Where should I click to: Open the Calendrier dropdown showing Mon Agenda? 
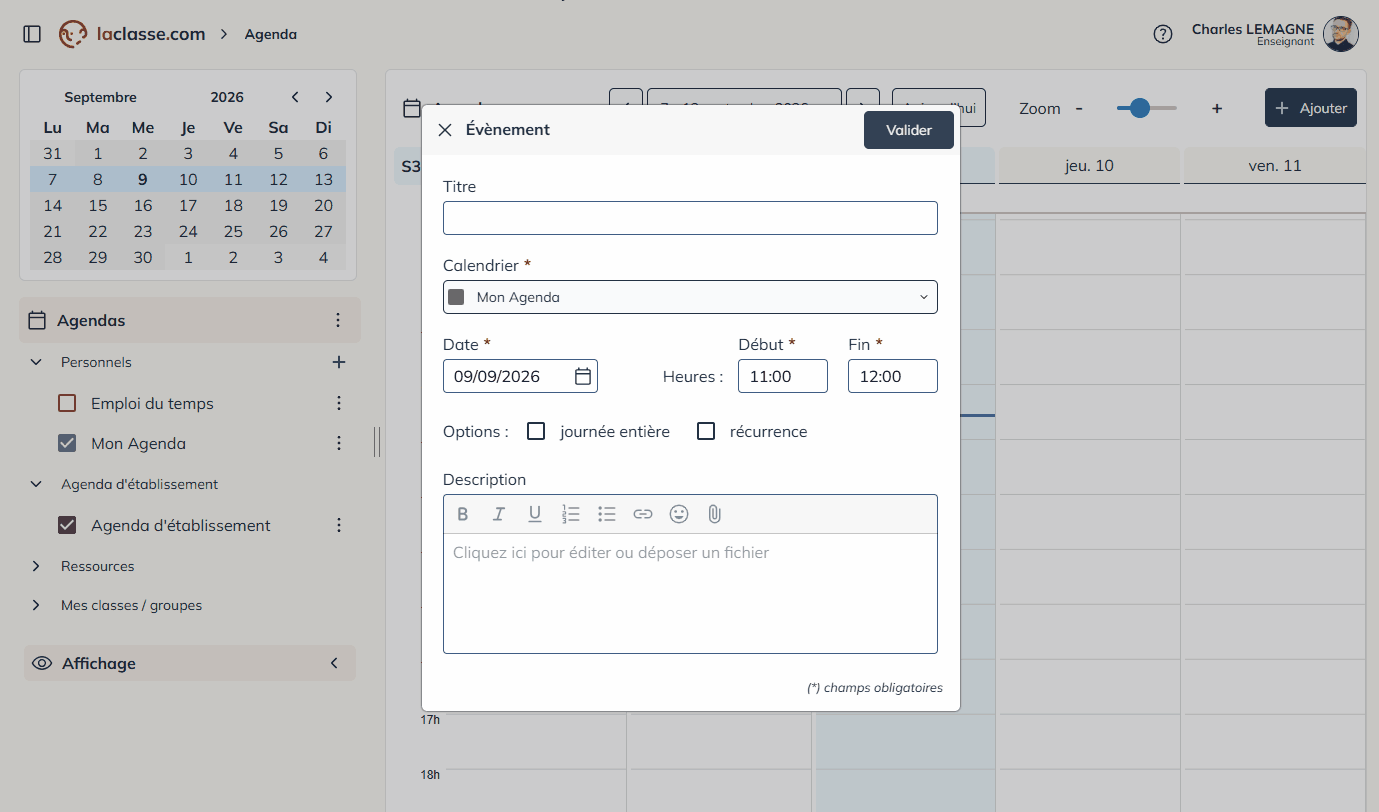[690, 297]
